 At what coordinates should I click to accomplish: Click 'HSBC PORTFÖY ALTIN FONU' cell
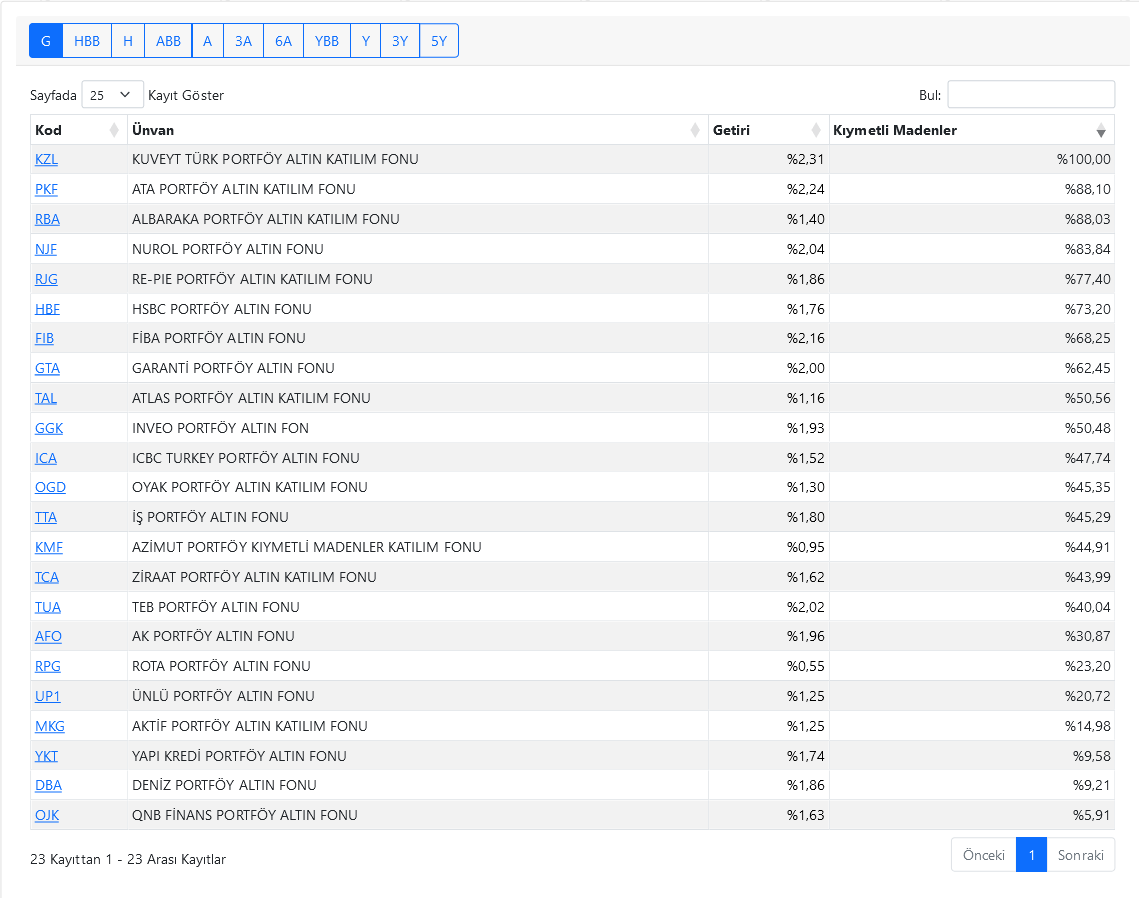(x=418, y=309)
